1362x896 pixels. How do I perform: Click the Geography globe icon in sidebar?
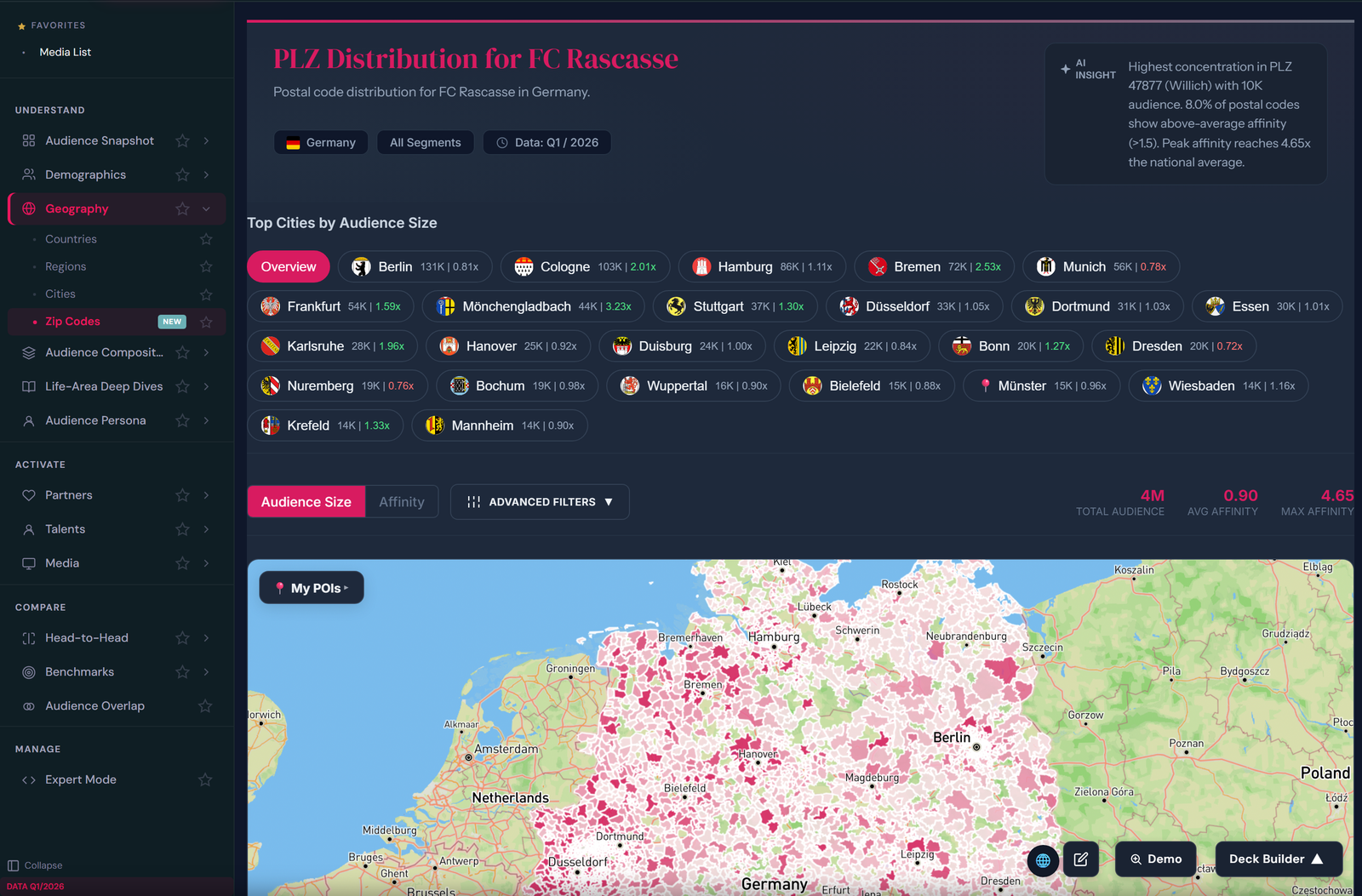click(29, 208)
